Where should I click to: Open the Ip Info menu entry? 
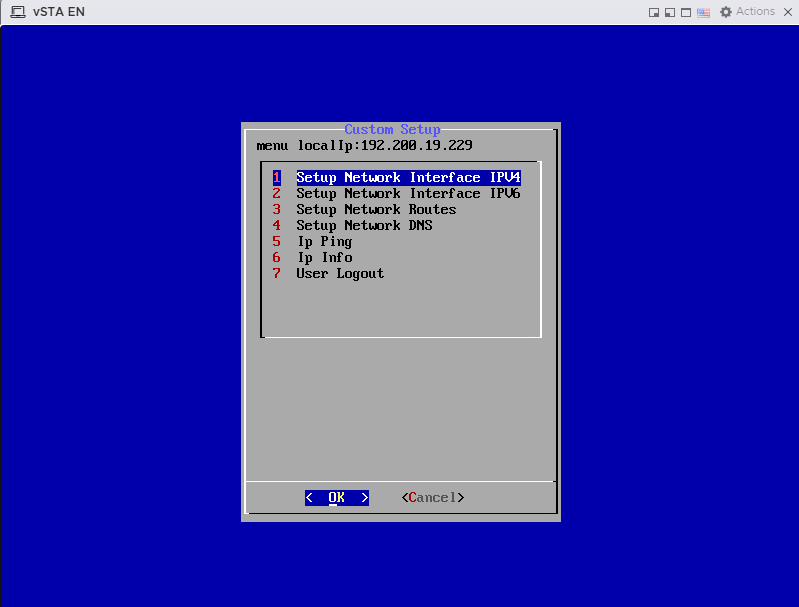[324, 258]
